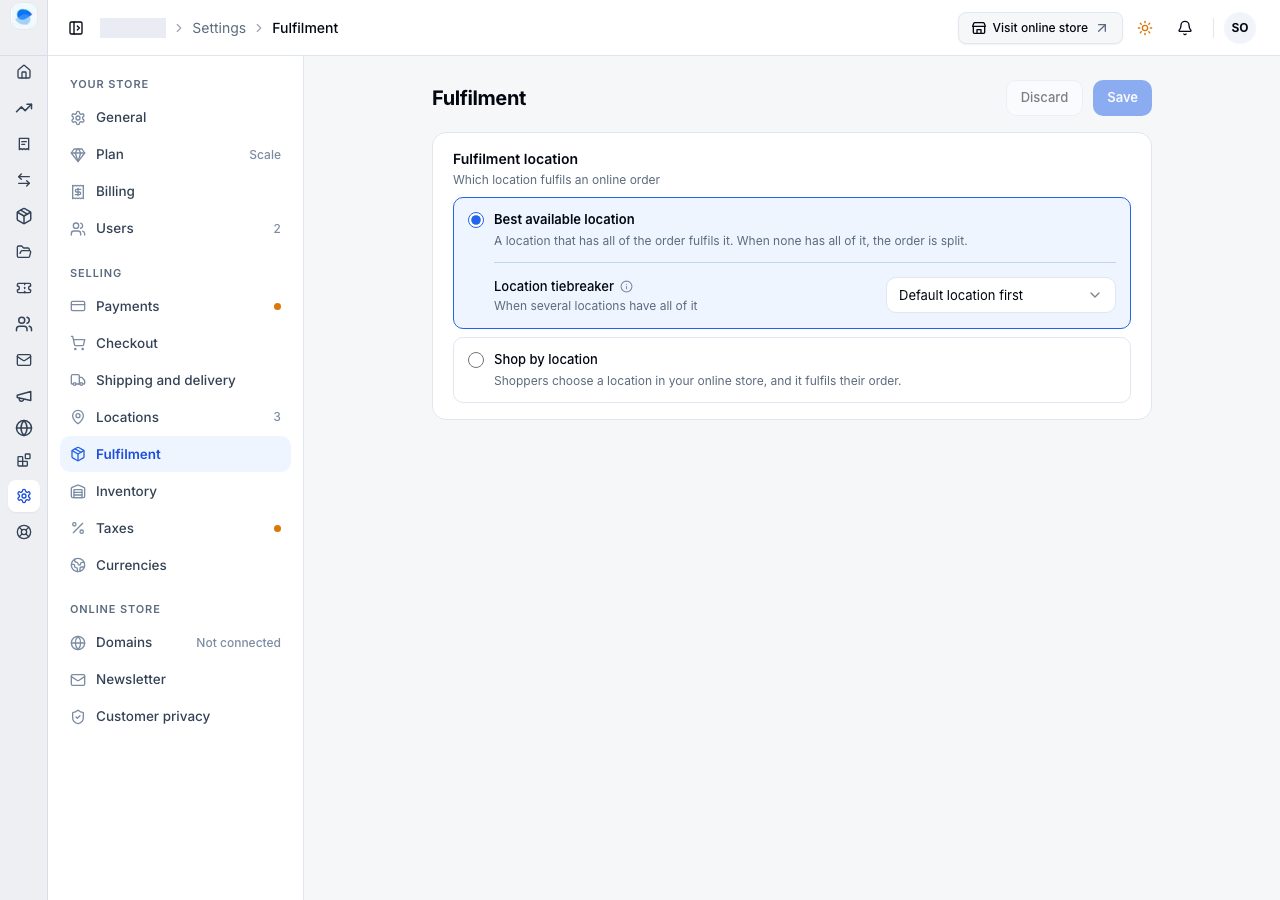Open Currencies settings
The image size is (1280, 900).
175,565
